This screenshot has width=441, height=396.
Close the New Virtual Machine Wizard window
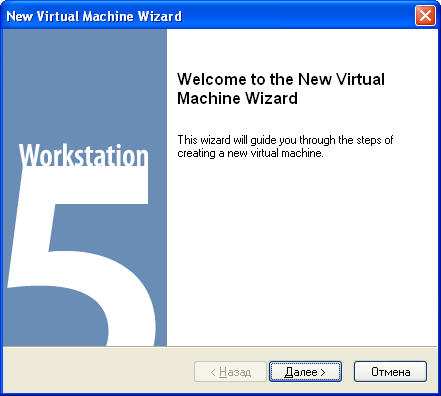(x=425, y=15)
